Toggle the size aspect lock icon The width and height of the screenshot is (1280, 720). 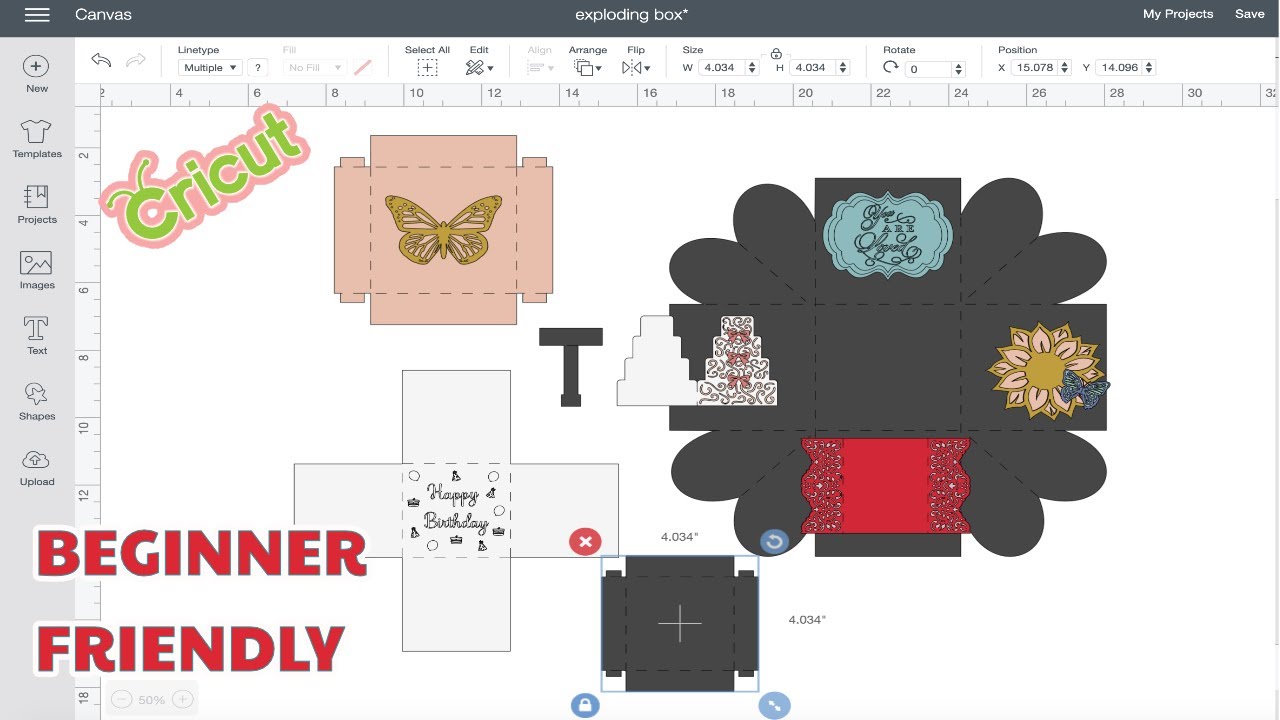776,54
